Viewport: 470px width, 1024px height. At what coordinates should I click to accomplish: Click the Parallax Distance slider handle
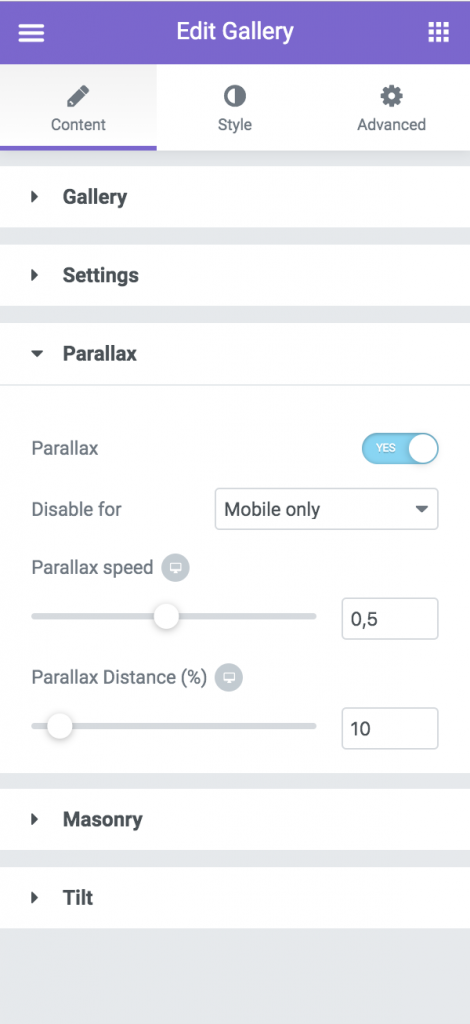click(x=60, y=726)
